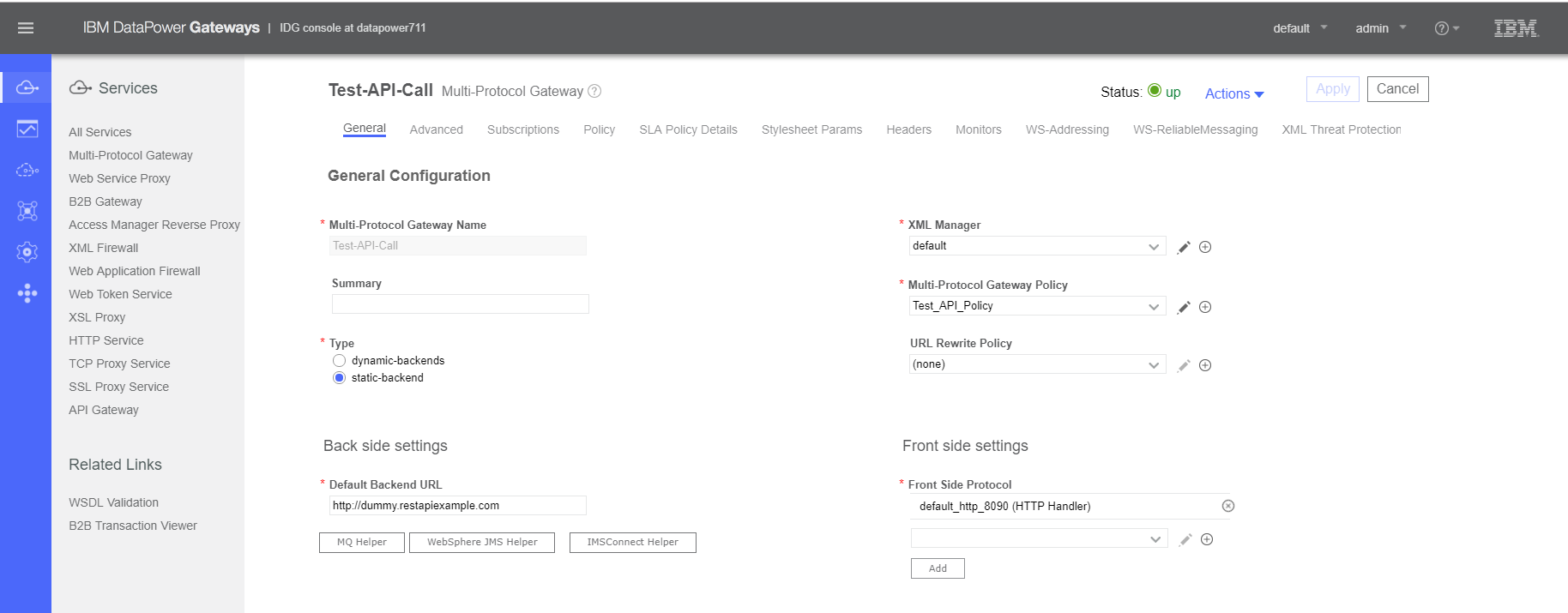Open Access Manager Reverse Proxy link

coord(154,225)
